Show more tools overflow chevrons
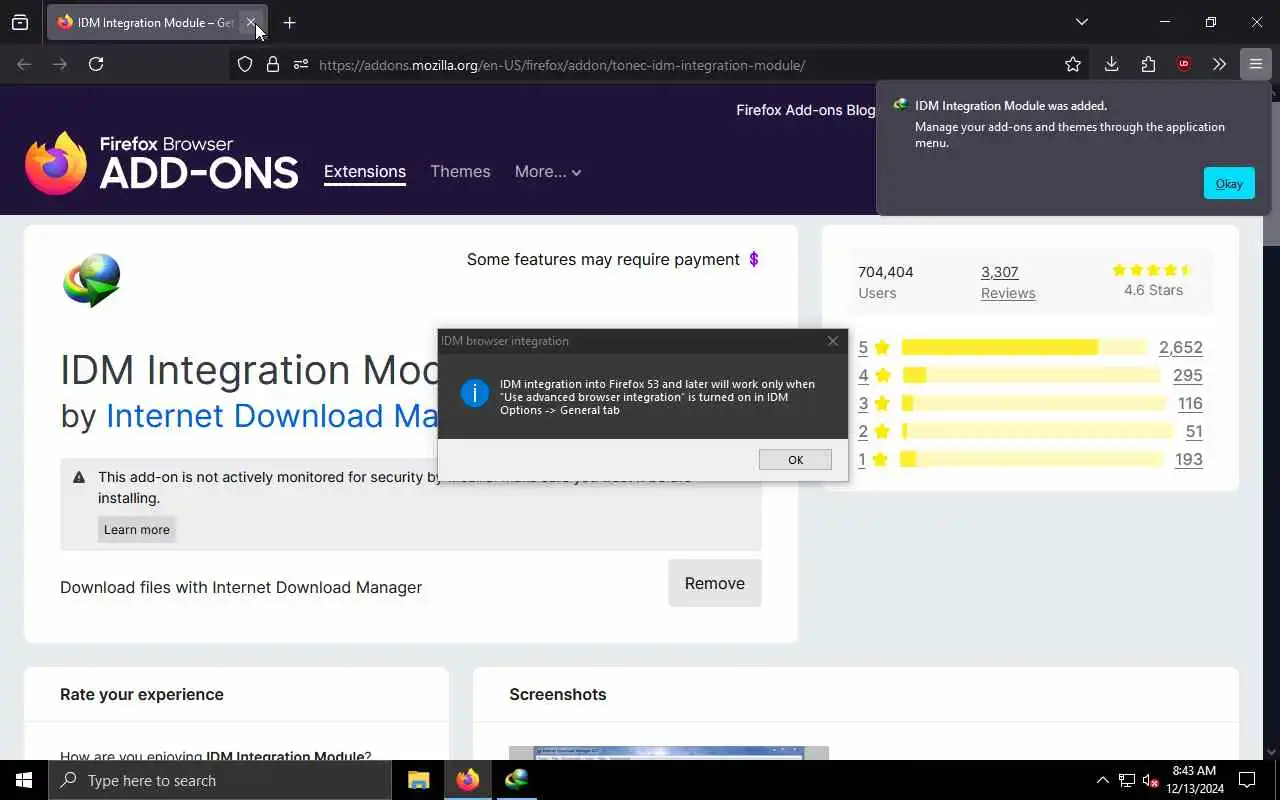Screen dimensions: 1280x800 pyautogui.click(x=1219, y=64)
